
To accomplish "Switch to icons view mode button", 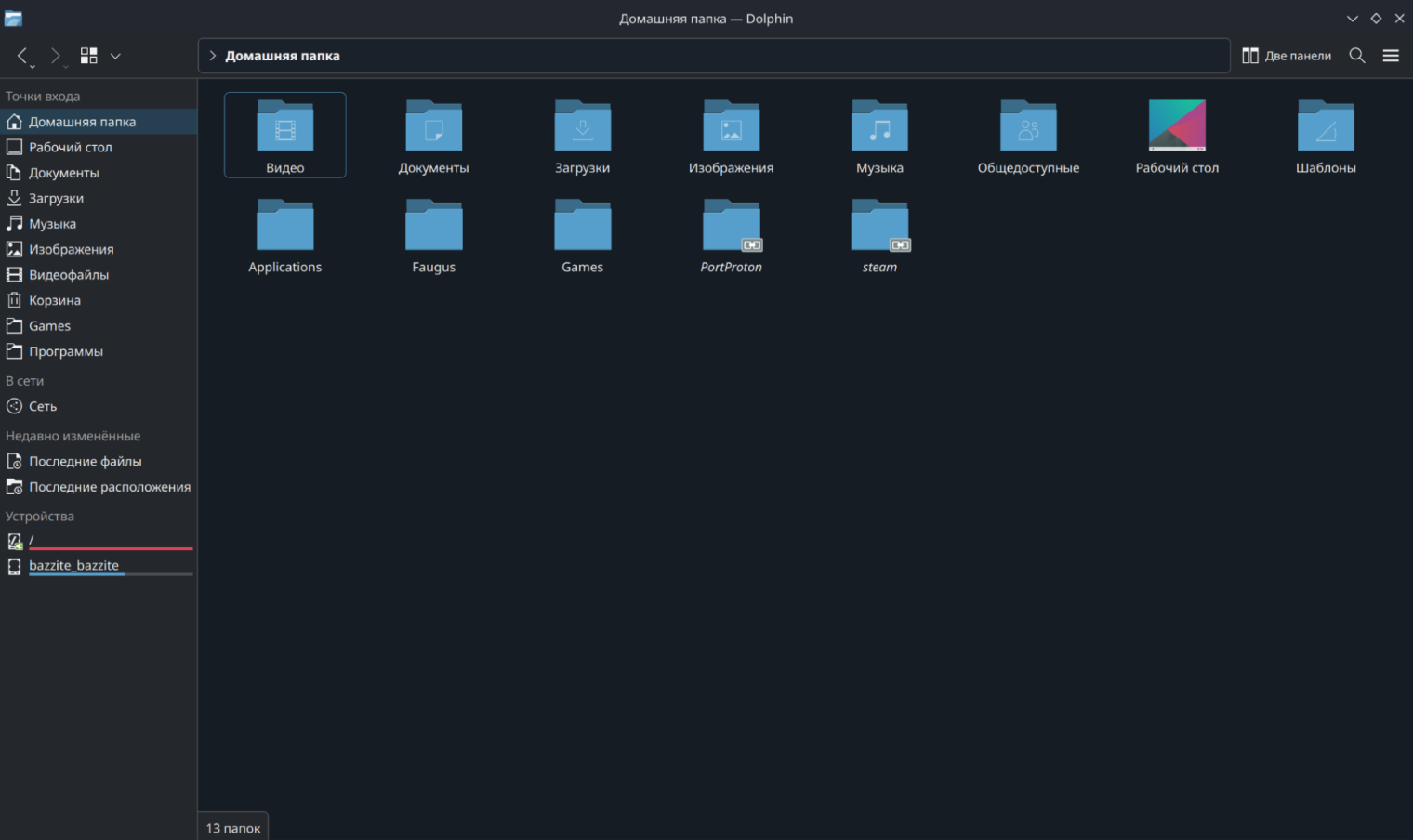I will pos(89,56).
